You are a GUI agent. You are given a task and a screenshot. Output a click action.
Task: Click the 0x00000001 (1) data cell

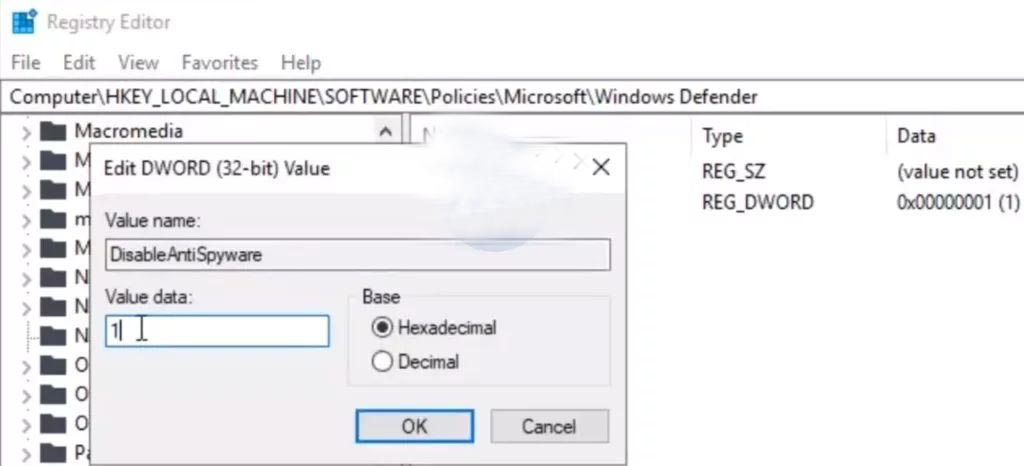click(x=958, y=202)
